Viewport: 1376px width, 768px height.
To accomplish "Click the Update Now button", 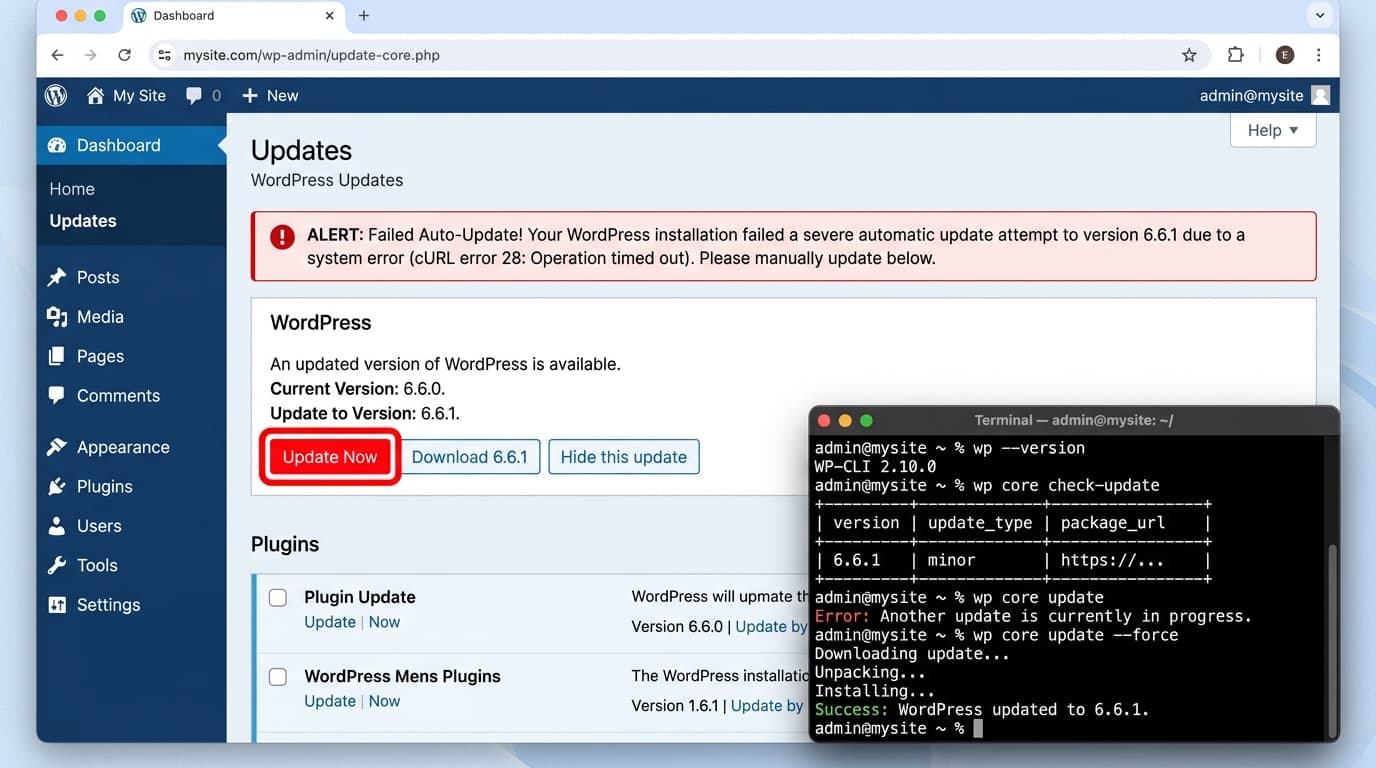I will pyautogui.click(x=329, y=456).
